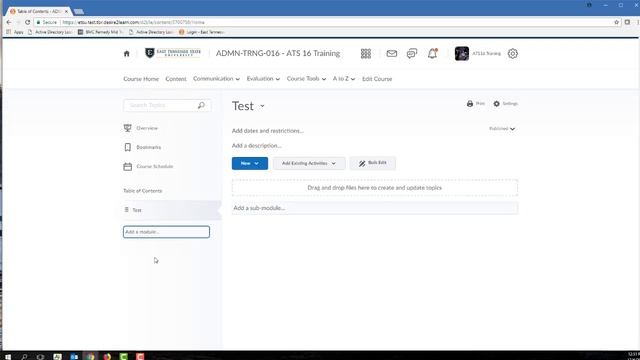Select the Table of Contents browser tab
This screenshot has height=360, width=640.
coord(39,11)
